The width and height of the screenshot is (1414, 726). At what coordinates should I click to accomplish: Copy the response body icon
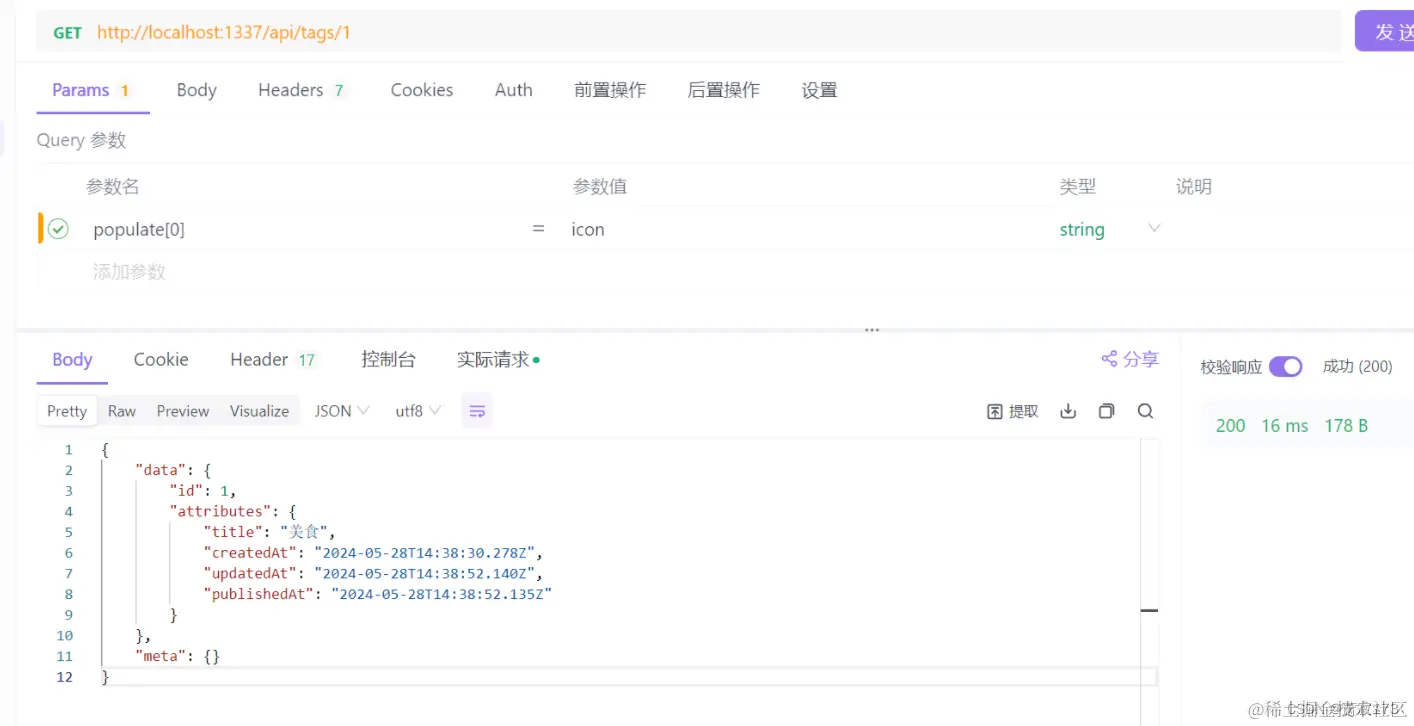click(1106, 411)
